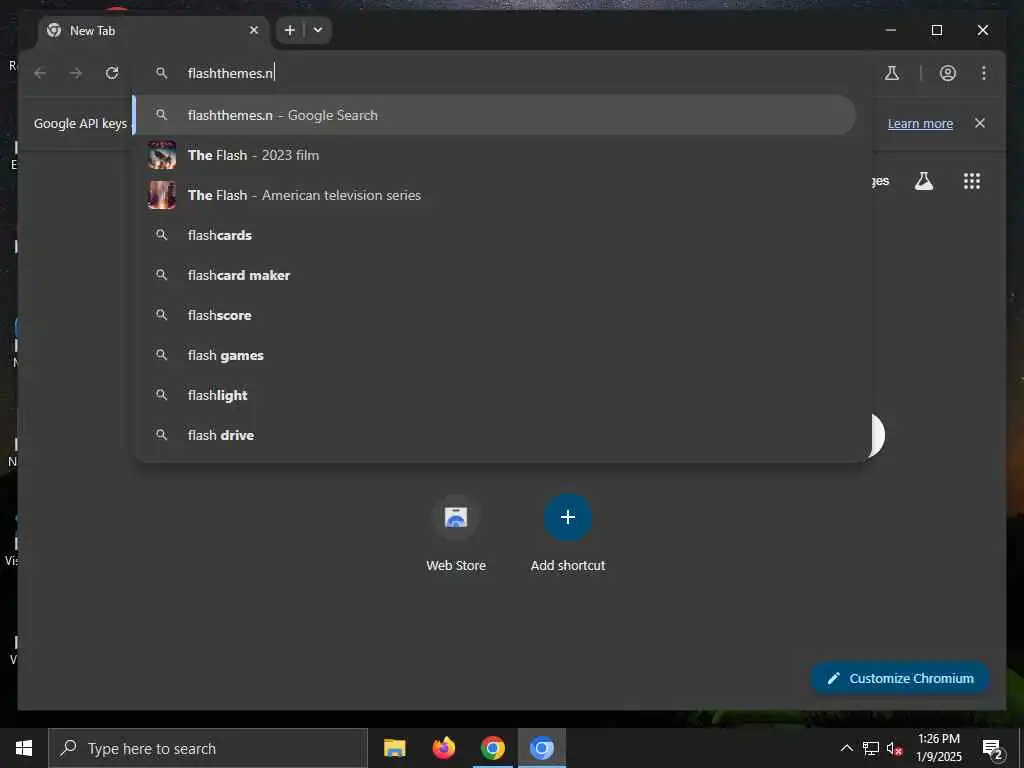This screenshot has width=1024, height=768.
Task: Reload the page with the refresh icon
Action: (112, 72)
